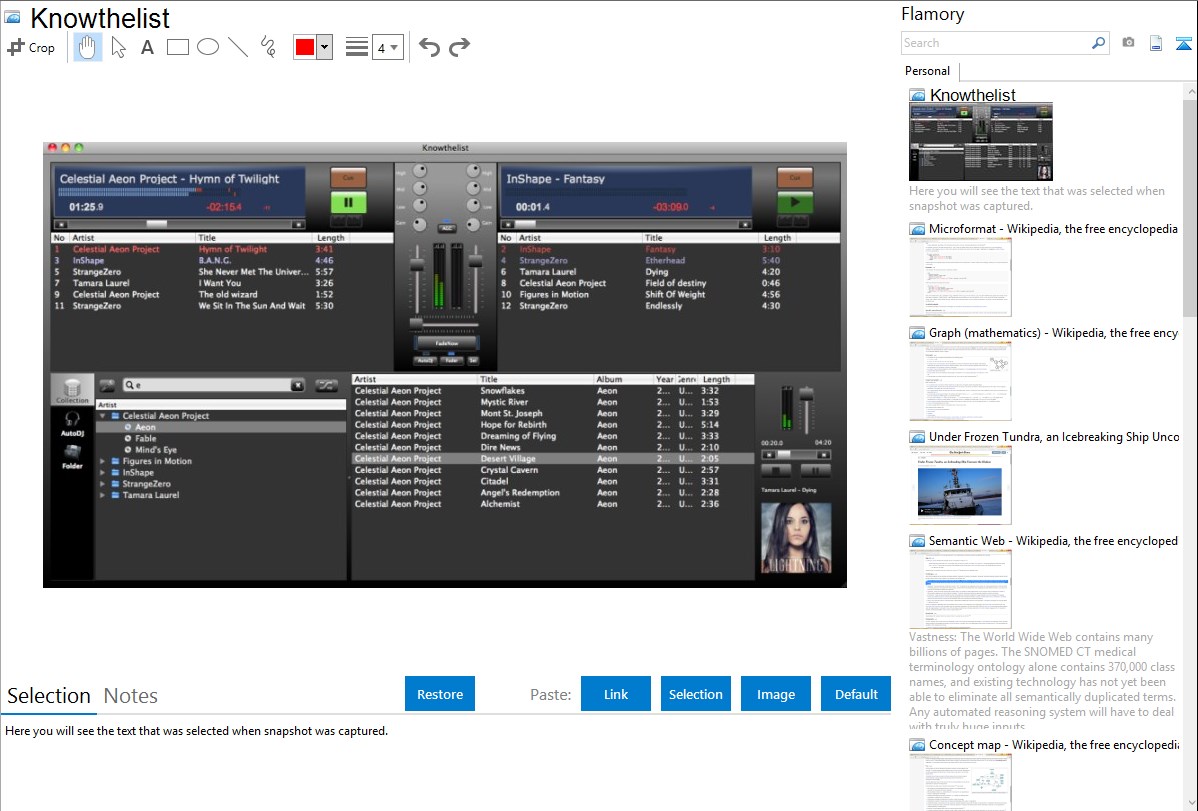The height and width of the screenshot is (811, 1198).
Task: Click the Tamara Laurel album cover art
Action: pos(796,538)
